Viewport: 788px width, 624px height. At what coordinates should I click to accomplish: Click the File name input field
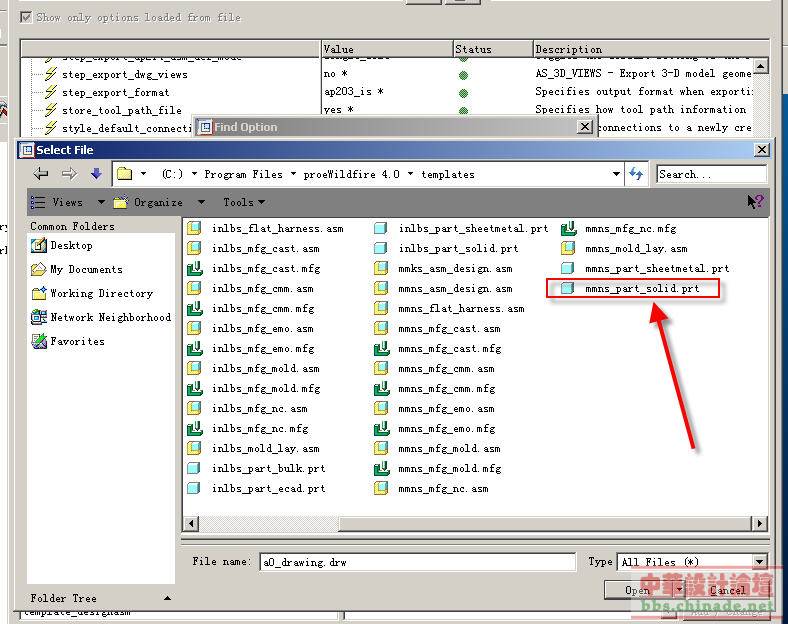point(416,562)
